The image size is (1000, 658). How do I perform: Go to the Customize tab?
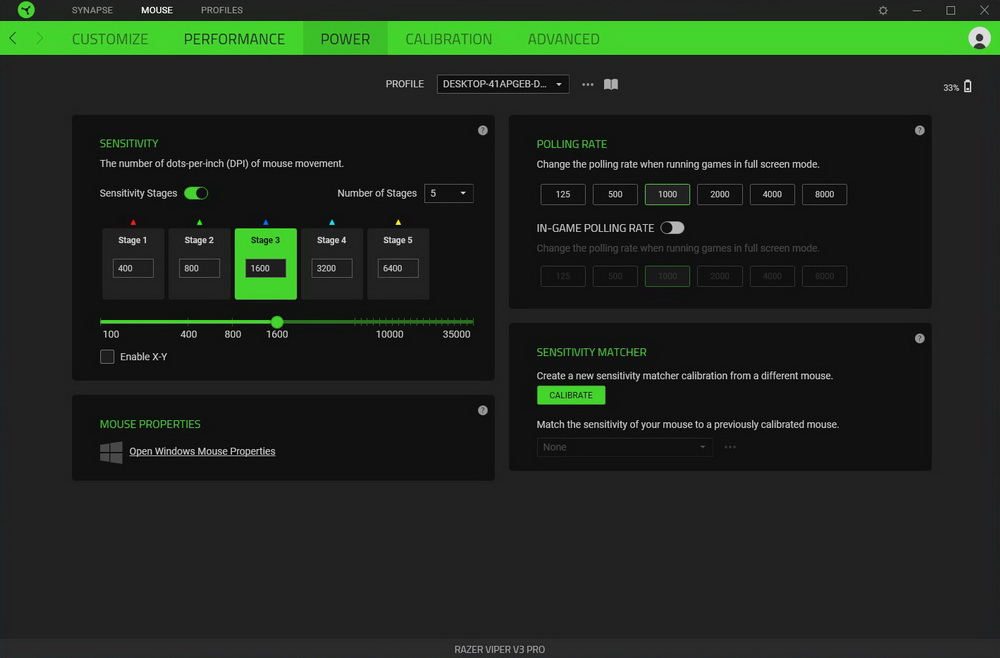[x=110, y=39]
